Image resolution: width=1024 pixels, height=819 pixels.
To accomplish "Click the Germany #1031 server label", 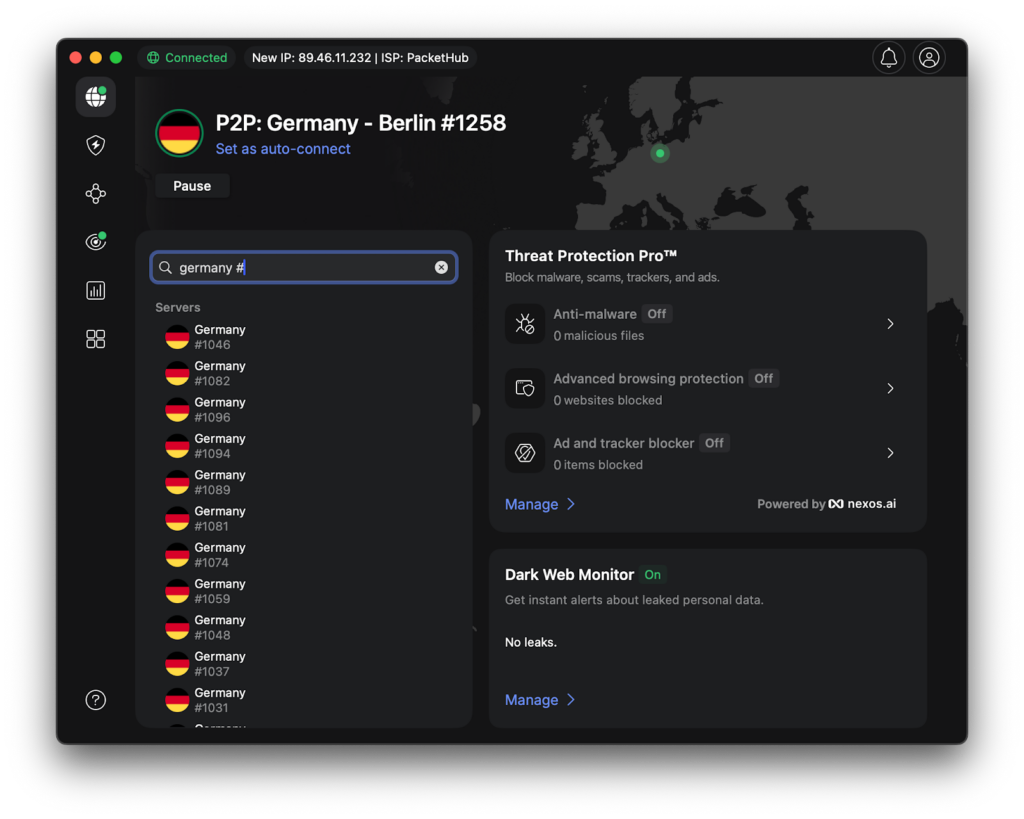I will point(220,700).
